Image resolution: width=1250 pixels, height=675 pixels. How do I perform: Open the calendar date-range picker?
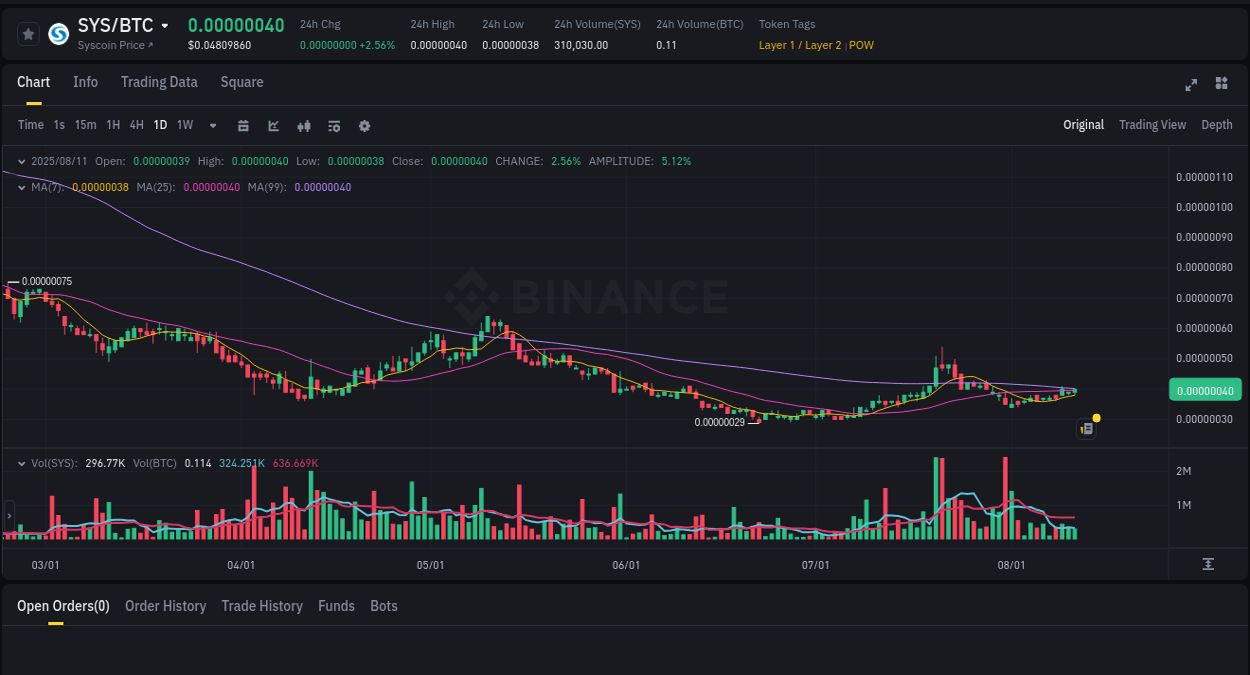tap(243, 125)
